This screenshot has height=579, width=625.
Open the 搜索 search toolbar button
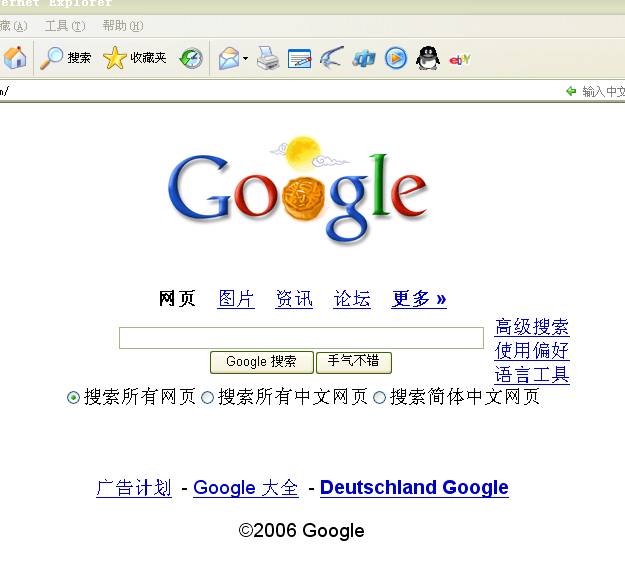(66, 58)
